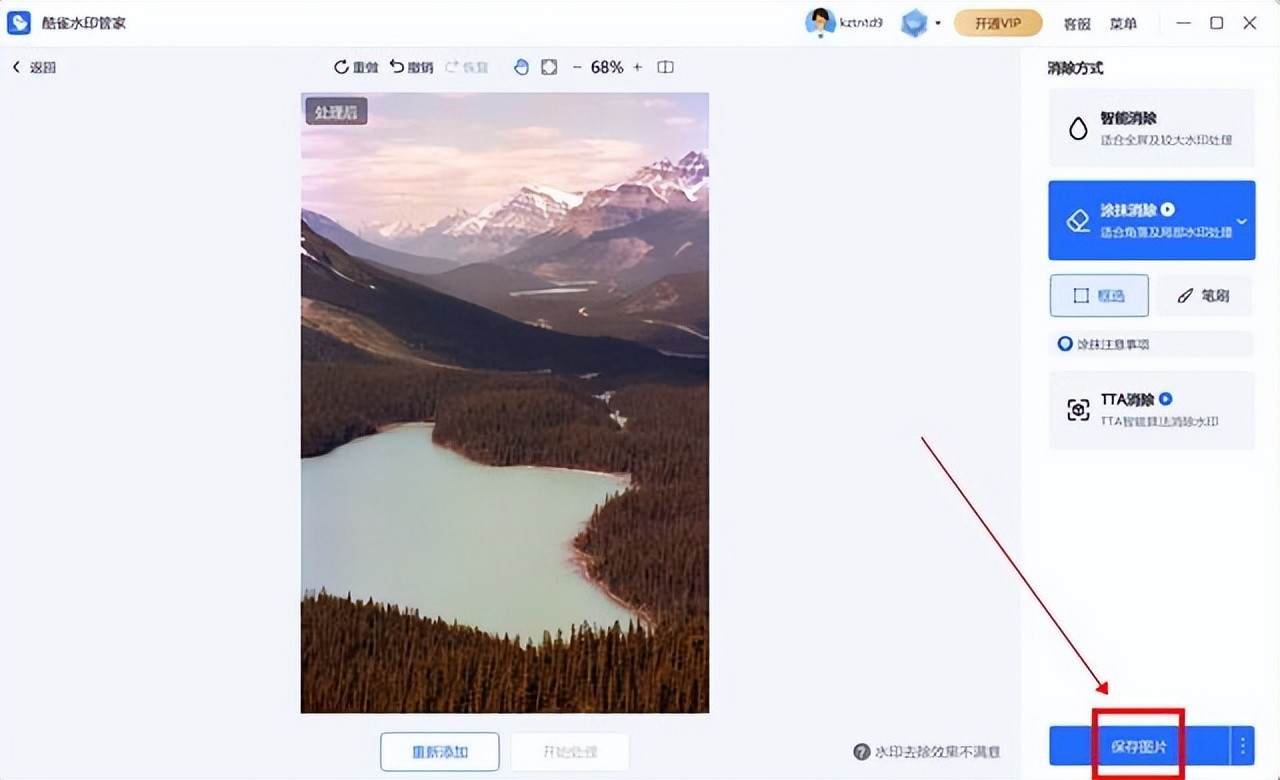Toggle the split compare view icon

(x=665, y=67)
